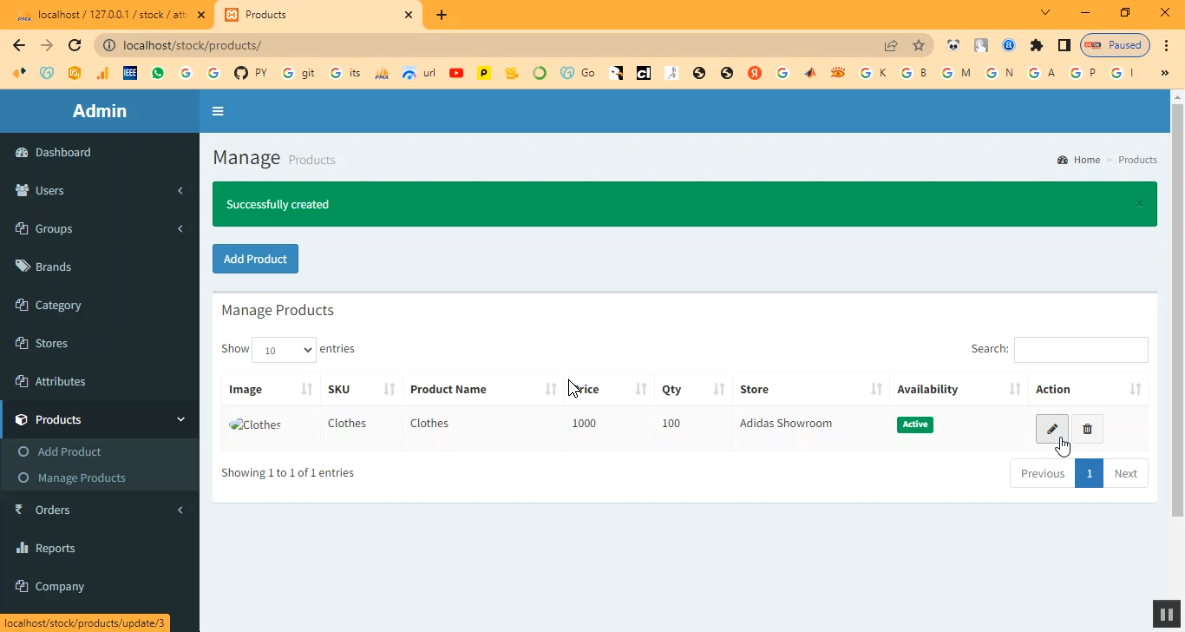Expand the Users sidebar menu
Image resolution: width=1185 pixels, height=632 pixels.
pyautogui.click(x=99, y=190)
